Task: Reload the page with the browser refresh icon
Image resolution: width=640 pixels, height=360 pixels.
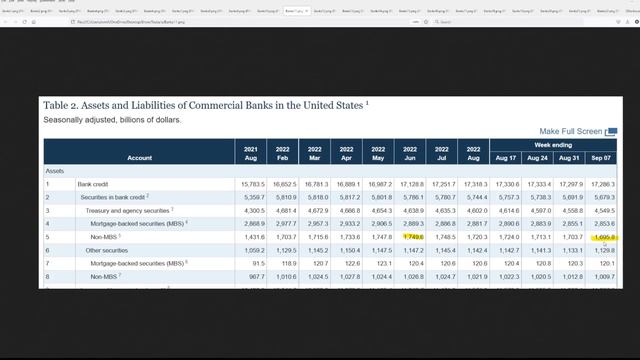Action: pos(24,22)
